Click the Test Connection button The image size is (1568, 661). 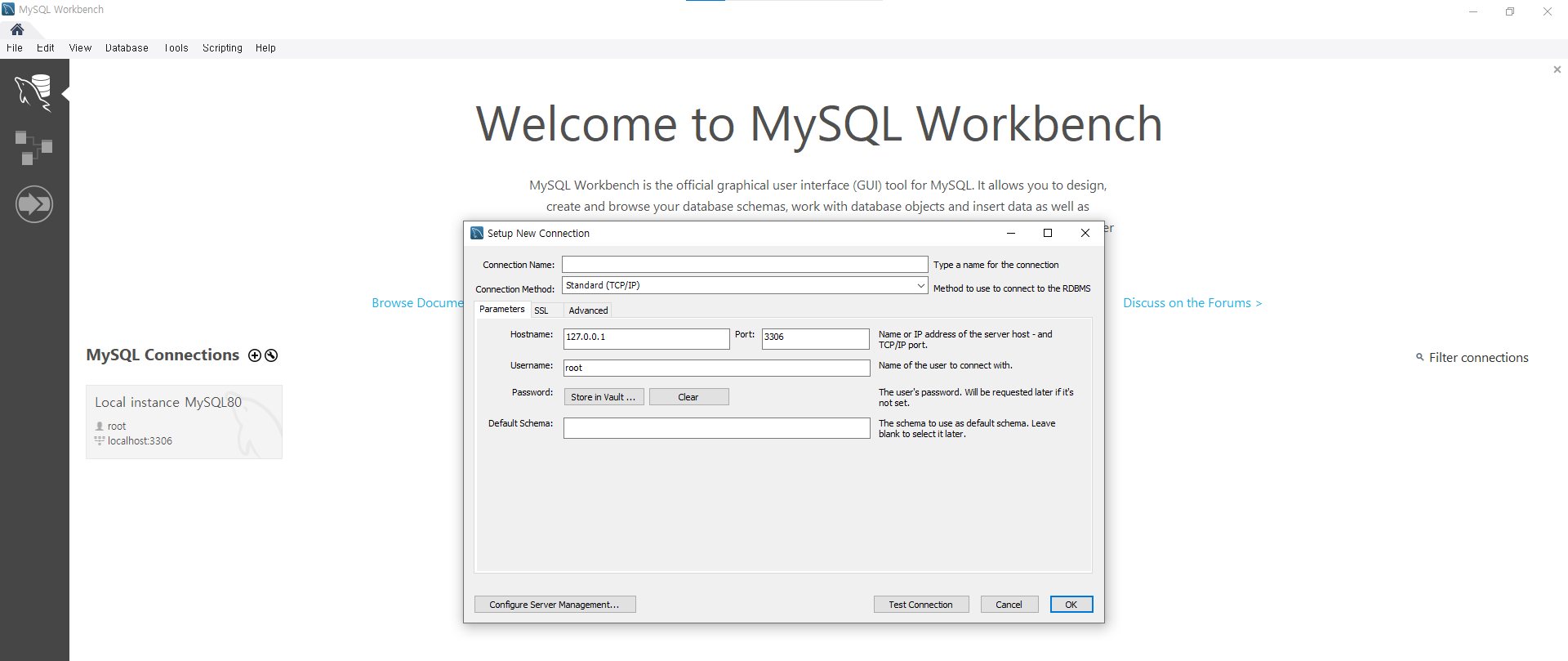tap(920, 605)
